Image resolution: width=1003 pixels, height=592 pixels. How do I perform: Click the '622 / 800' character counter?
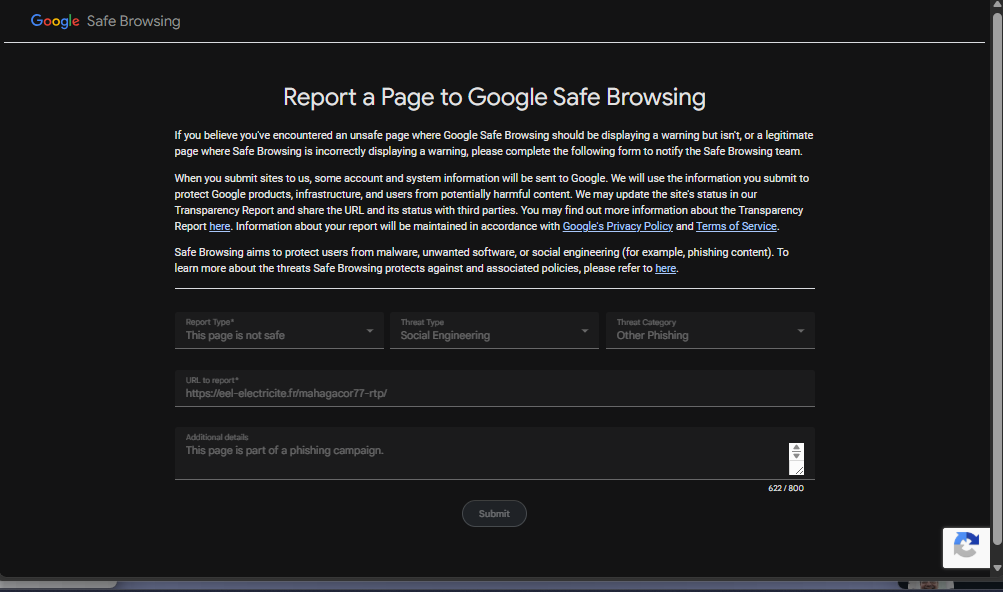point(786,488)
